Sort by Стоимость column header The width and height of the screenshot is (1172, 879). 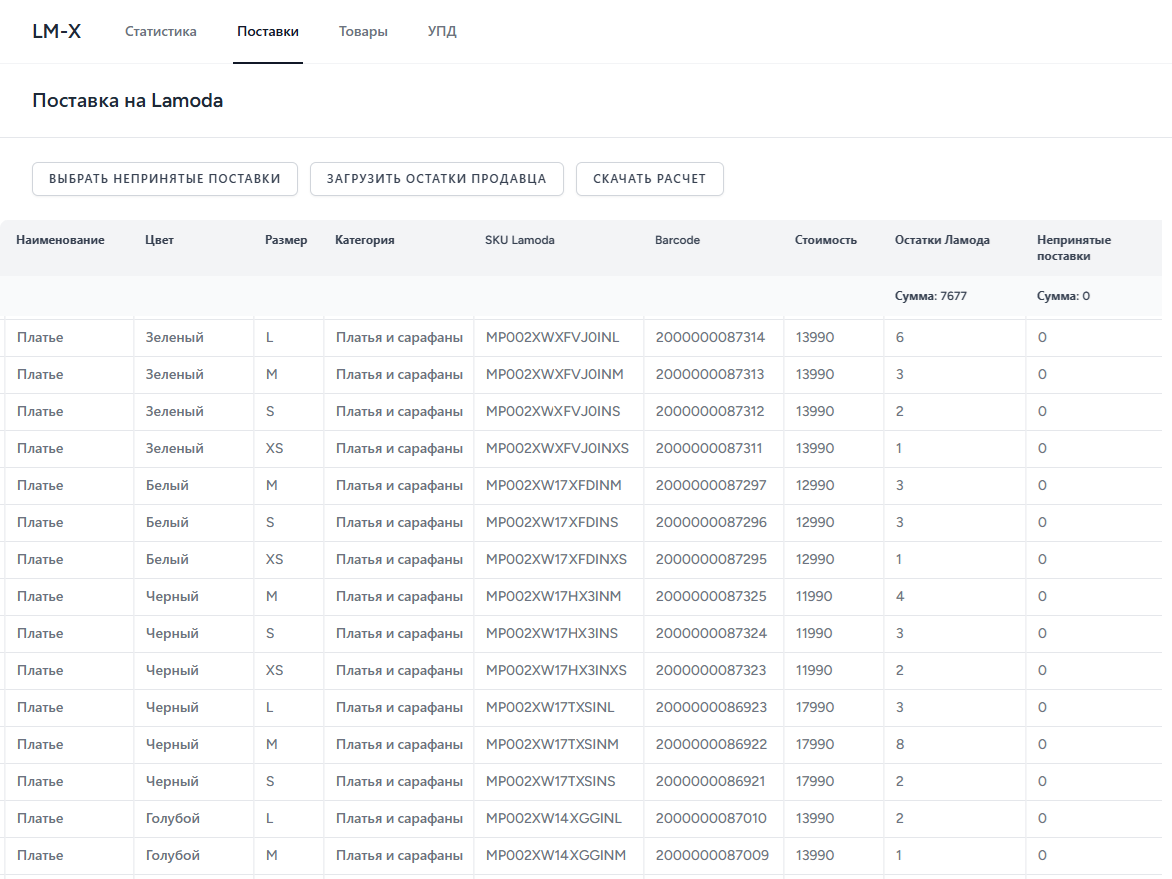[x=826, y=240]
